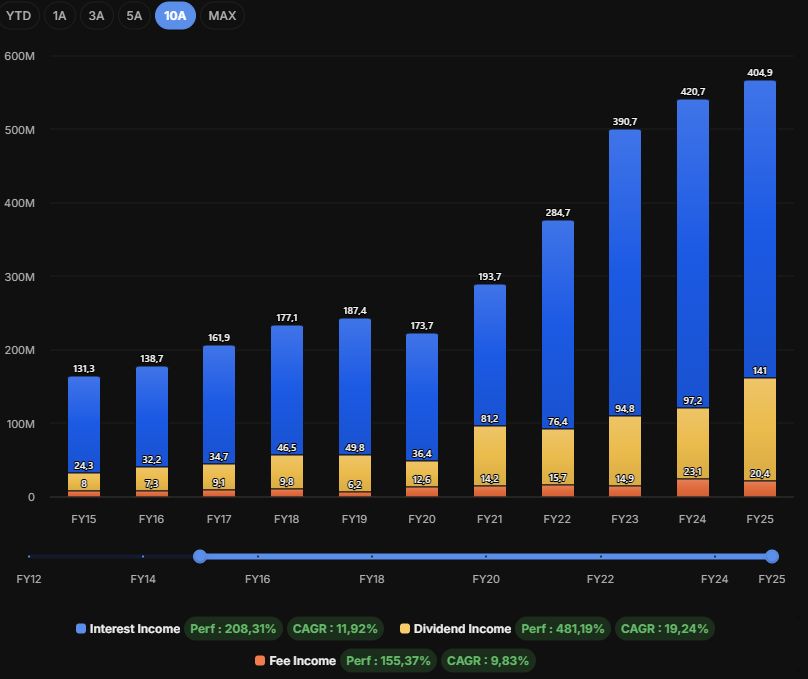808x679 pixels.
Task: Click the Dividend Income legend label
Action: 462,629
